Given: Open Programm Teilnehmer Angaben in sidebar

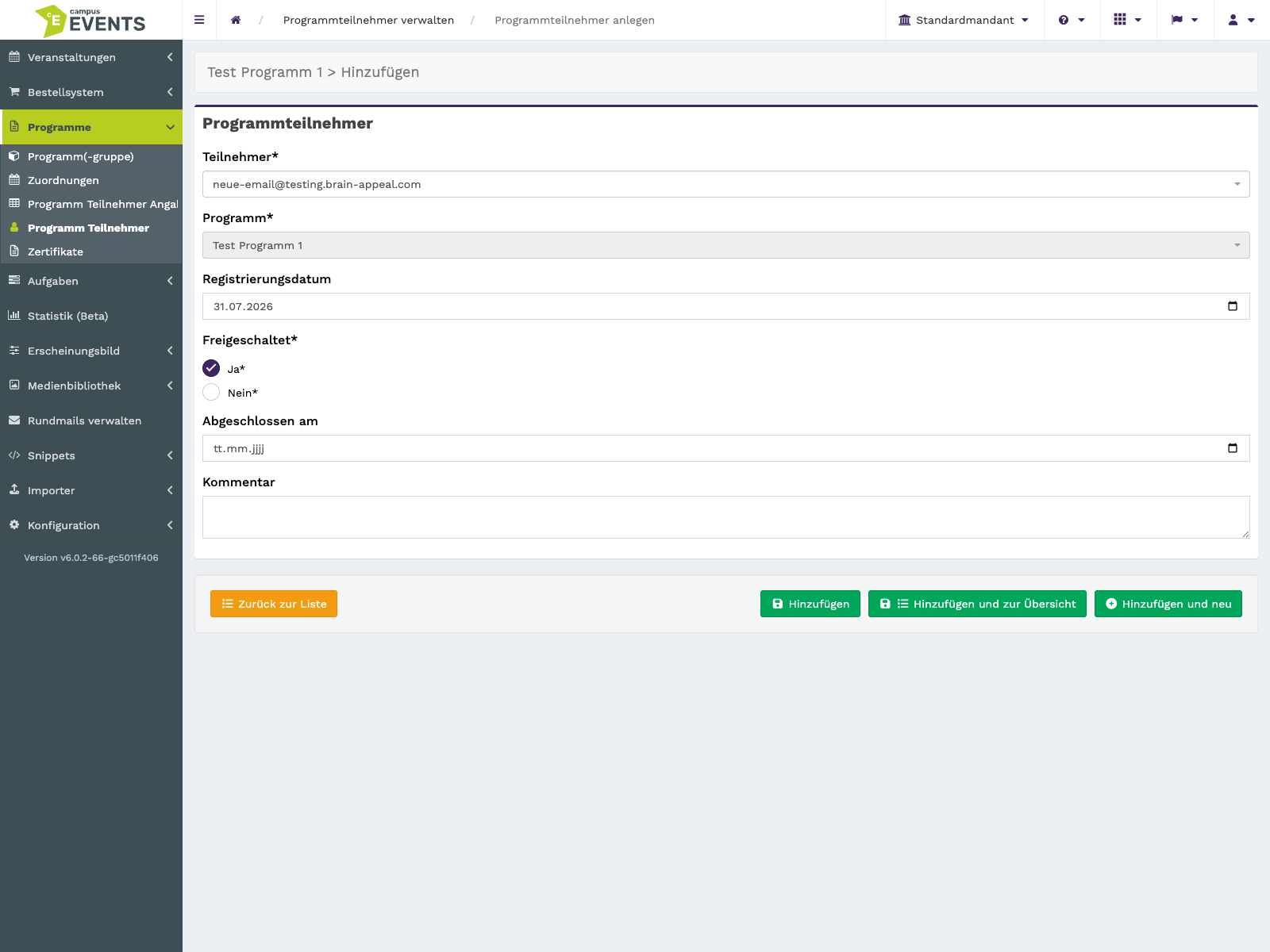Looking at the screenshot, I should (91, 204).
